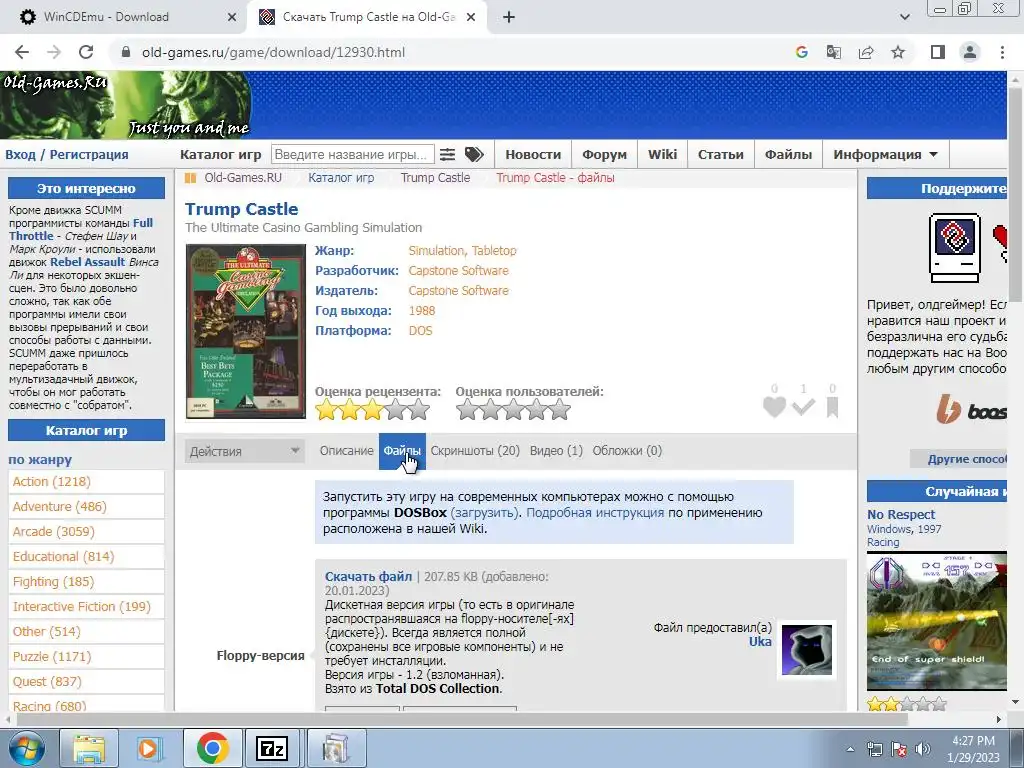The image size is (1024, 768).
Task: Open the Действия dropdown
Action: 244,451
